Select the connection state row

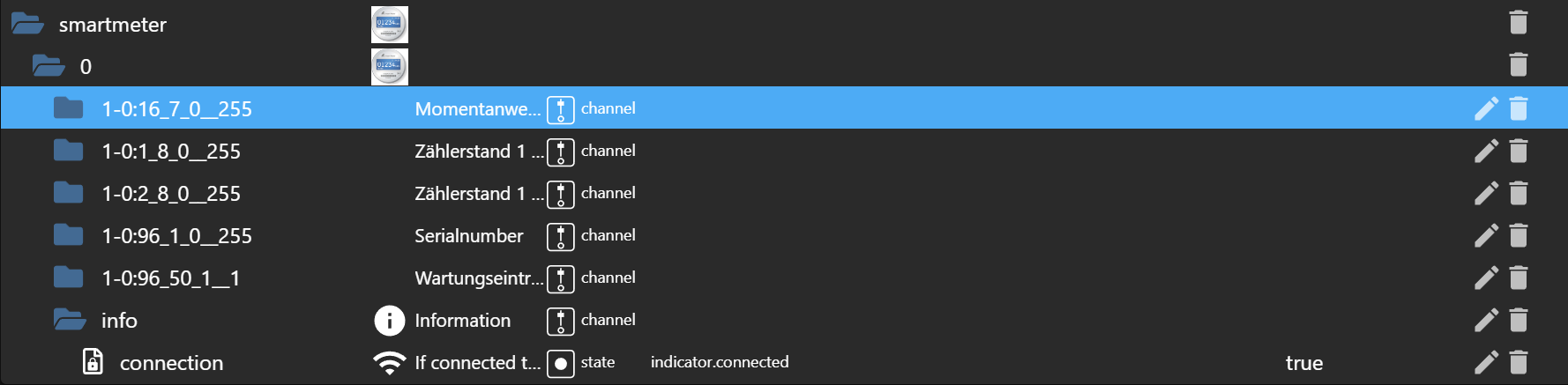coord(784,362)
